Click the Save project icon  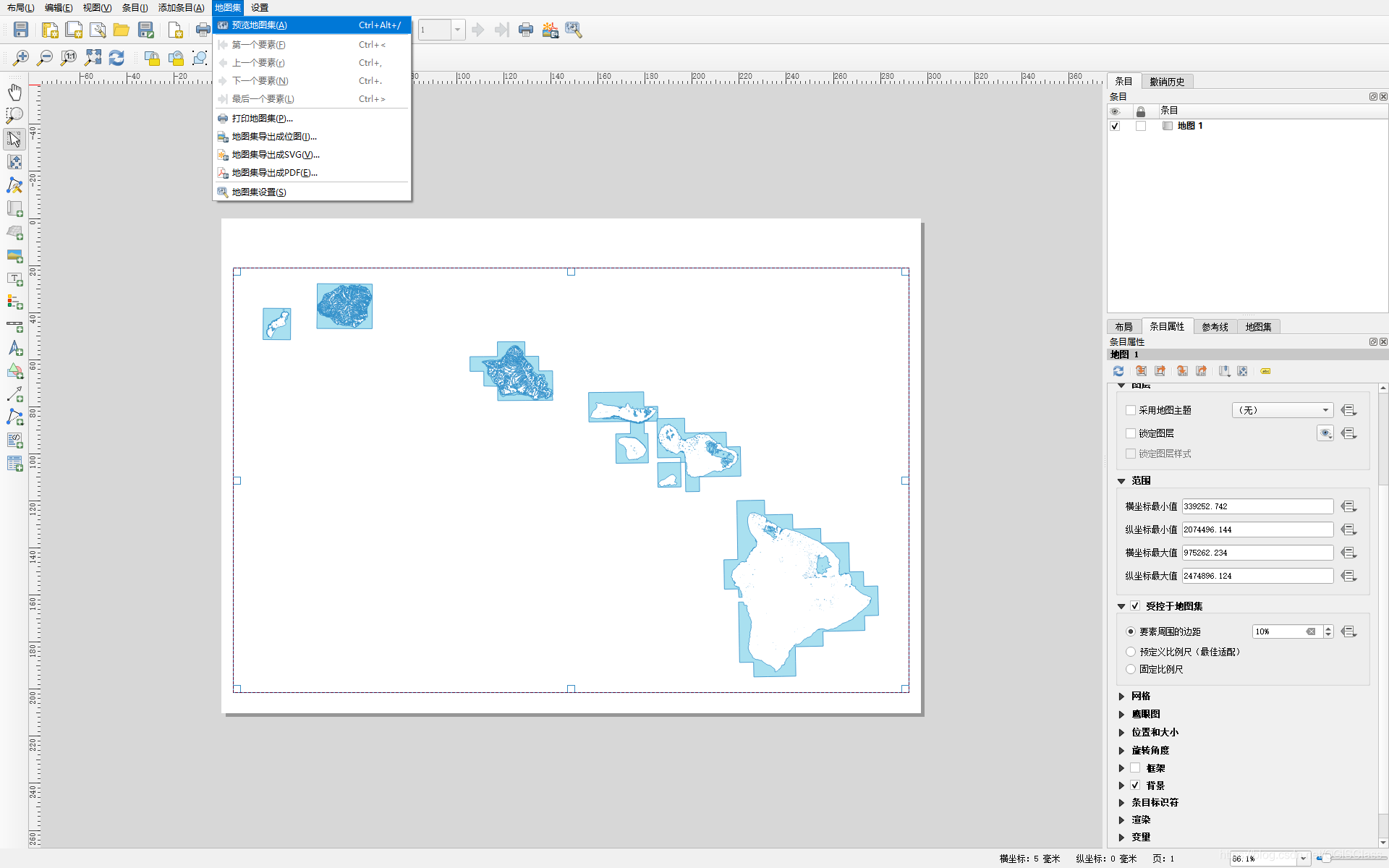coord(21,30)
